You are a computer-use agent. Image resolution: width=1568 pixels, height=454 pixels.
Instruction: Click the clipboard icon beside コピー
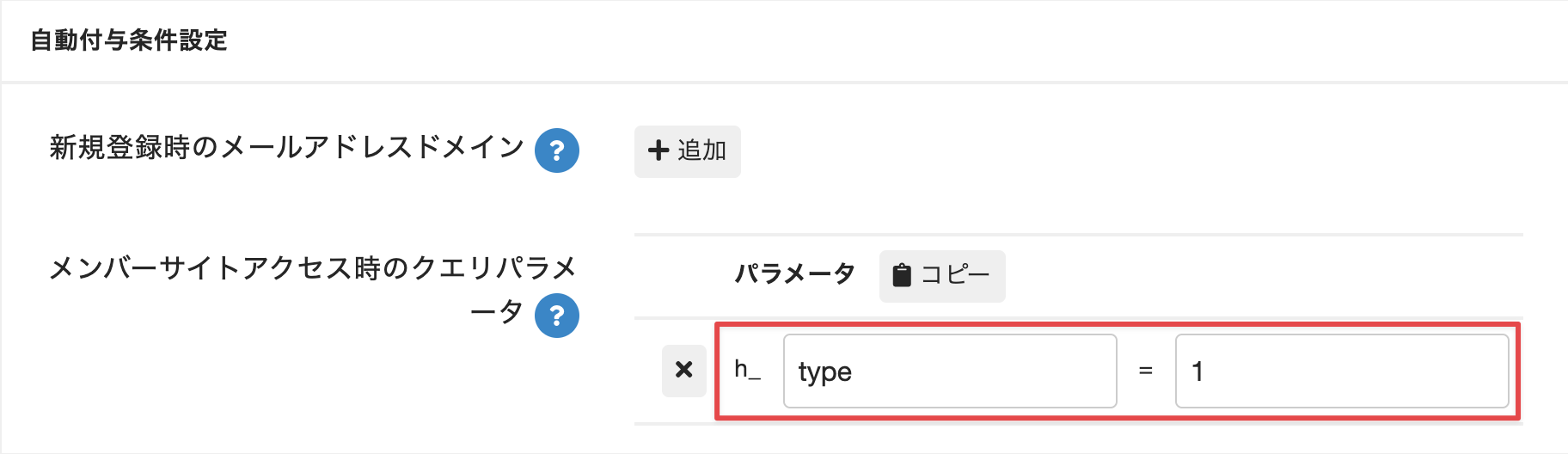tap(901, 275)
